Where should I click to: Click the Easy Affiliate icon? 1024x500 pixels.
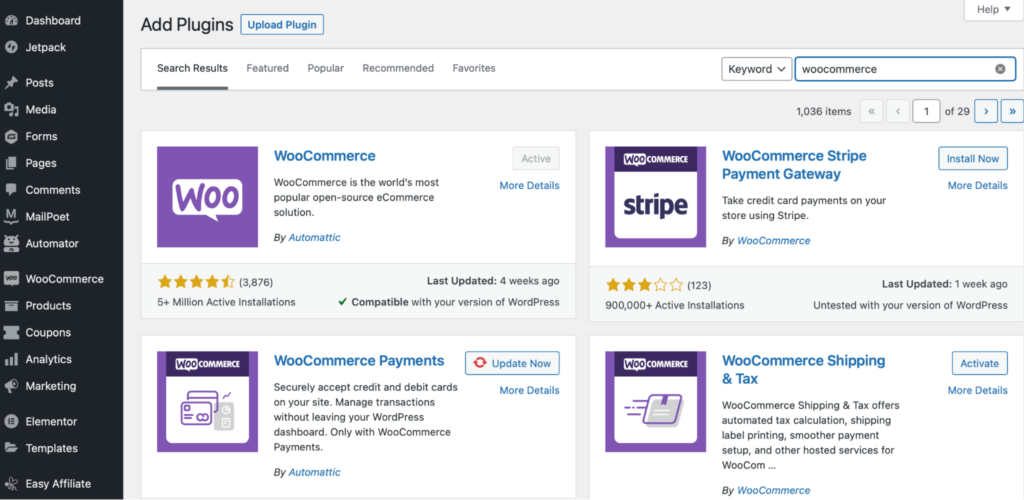[11, 484]
